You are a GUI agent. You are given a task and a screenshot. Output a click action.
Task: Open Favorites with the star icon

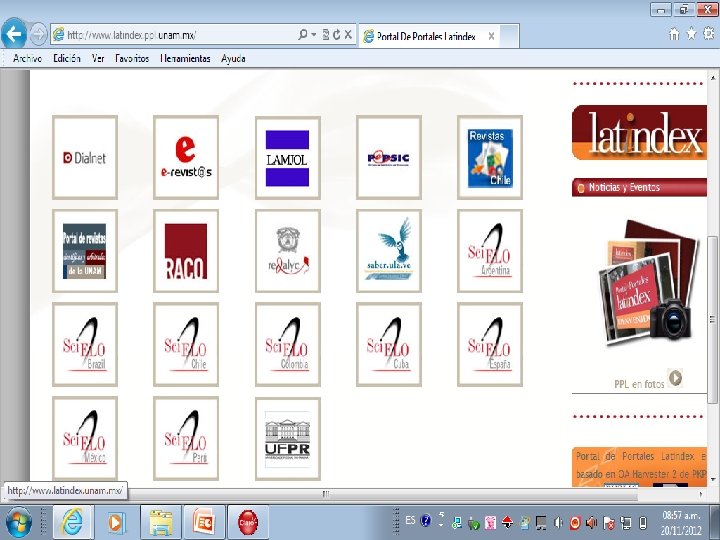(x=691, y=34)
